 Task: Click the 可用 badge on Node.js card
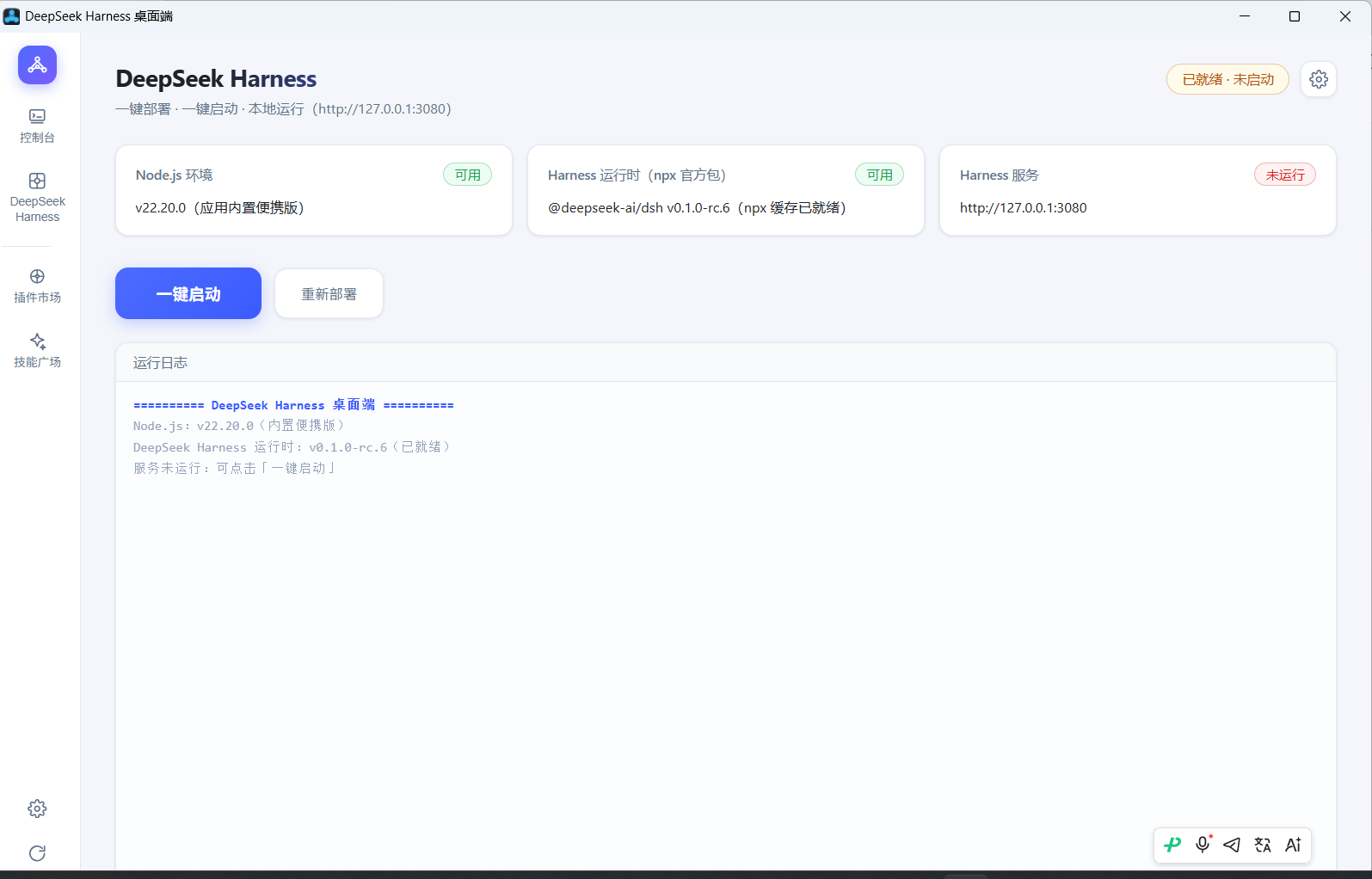467,175
